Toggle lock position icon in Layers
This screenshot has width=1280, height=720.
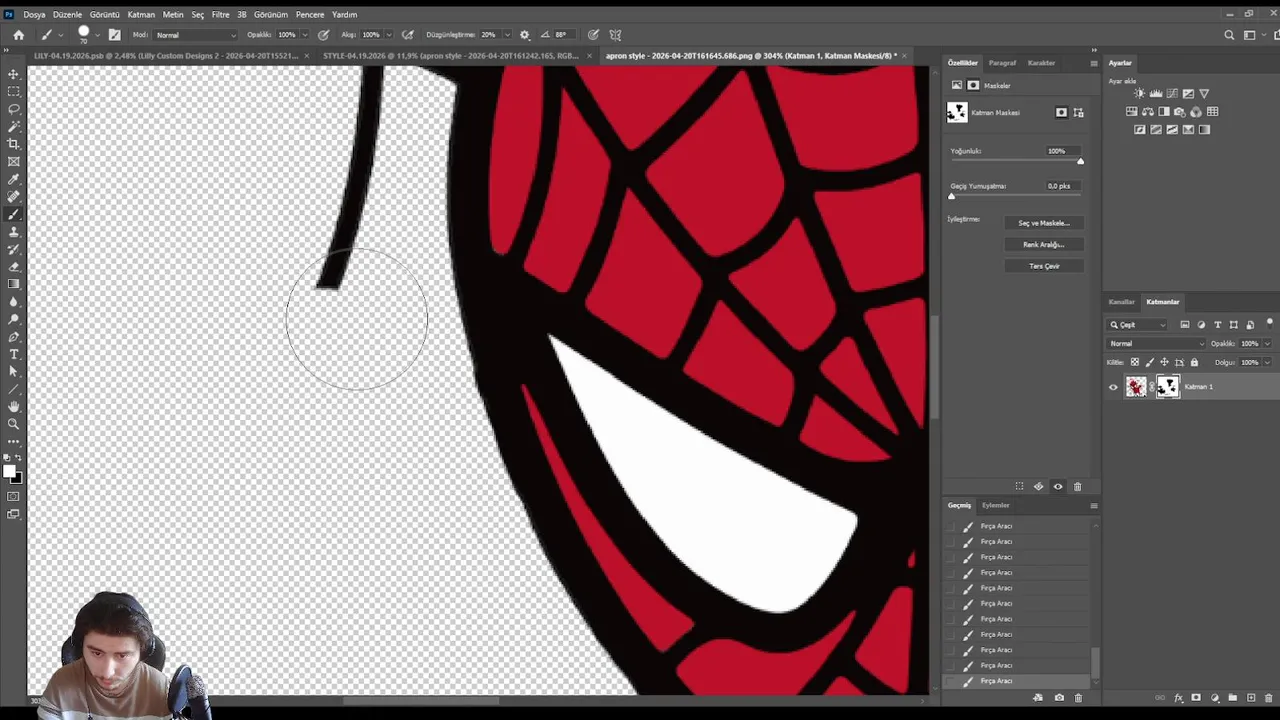pos(1164,362)
